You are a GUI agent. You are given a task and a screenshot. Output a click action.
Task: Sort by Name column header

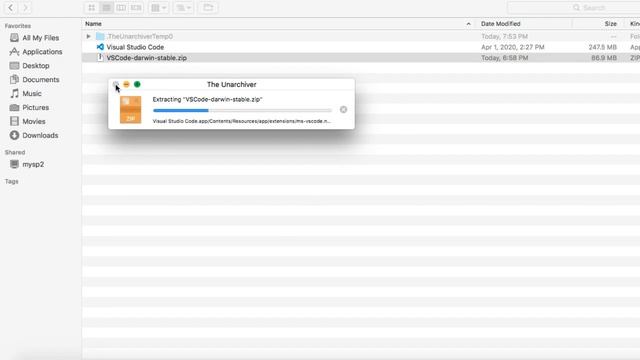(93, 24)
